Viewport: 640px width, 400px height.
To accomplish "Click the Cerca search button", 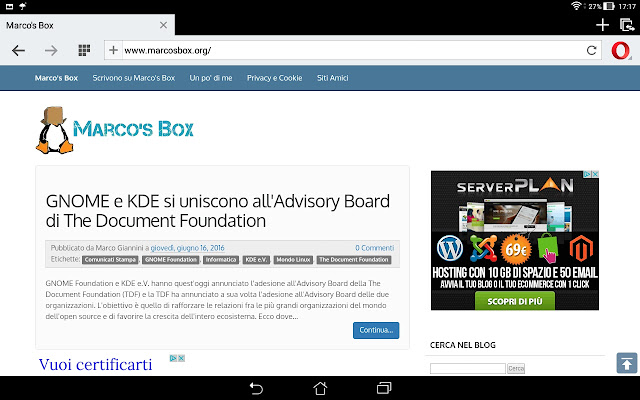I will click(516, 369).
